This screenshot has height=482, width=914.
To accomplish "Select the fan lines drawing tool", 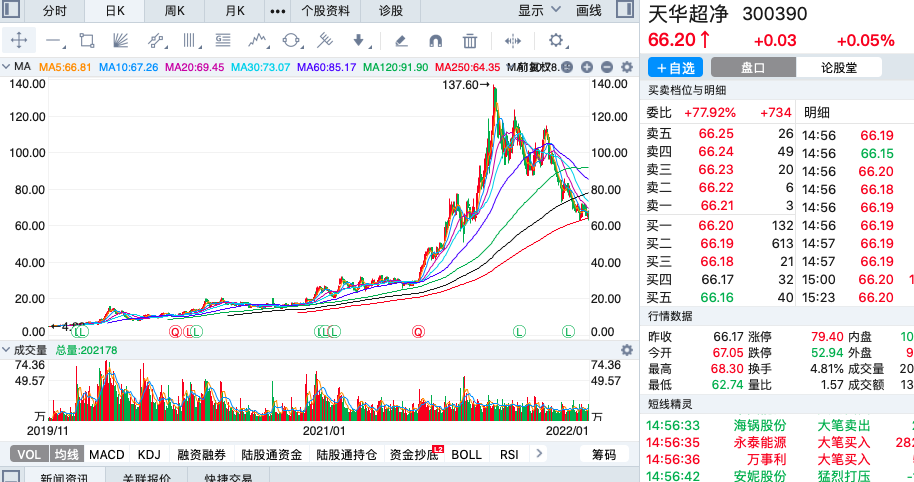I will 121,40.
